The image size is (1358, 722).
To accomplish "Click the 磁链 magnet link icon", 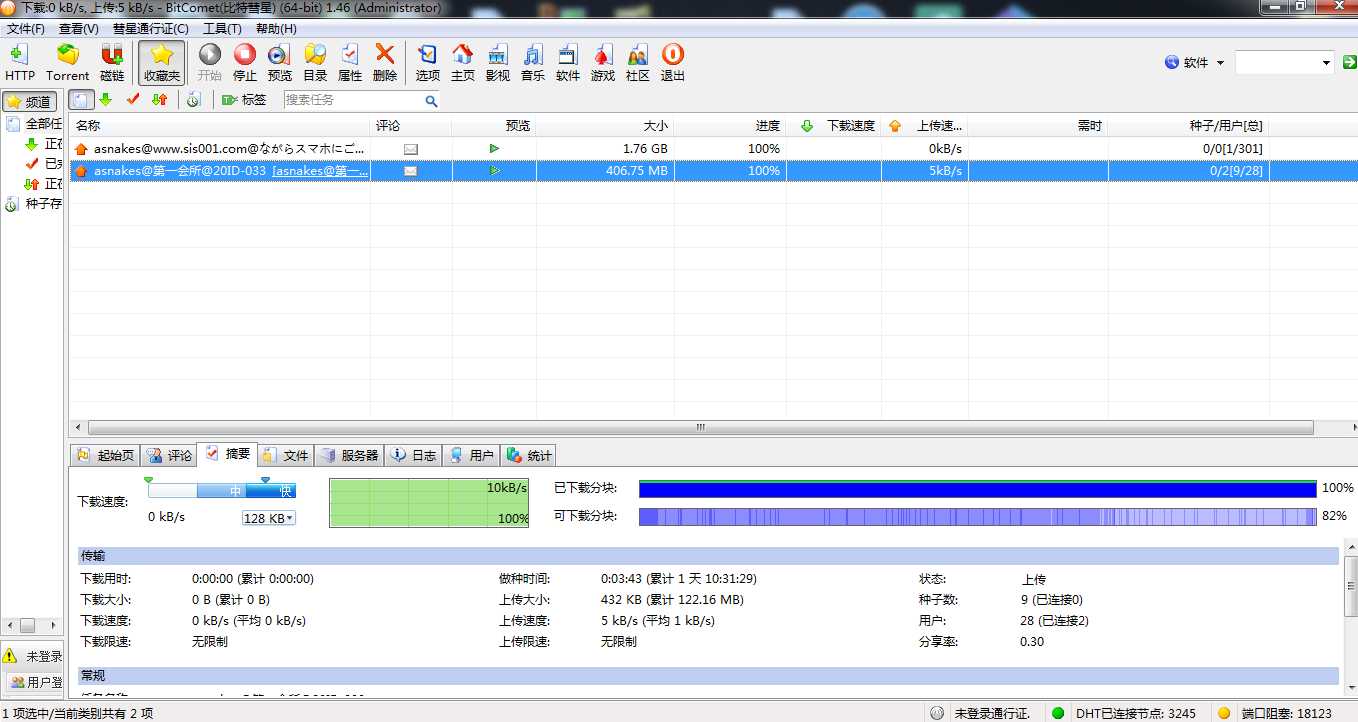I will pyautogui.click(x=112, y=62).
